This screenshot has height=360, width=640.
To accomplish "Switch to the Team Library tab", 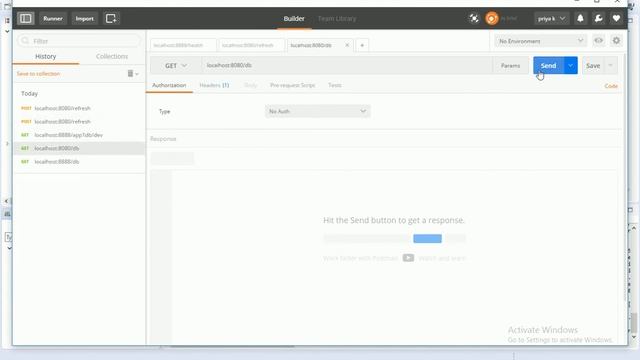I will (337, 18).
